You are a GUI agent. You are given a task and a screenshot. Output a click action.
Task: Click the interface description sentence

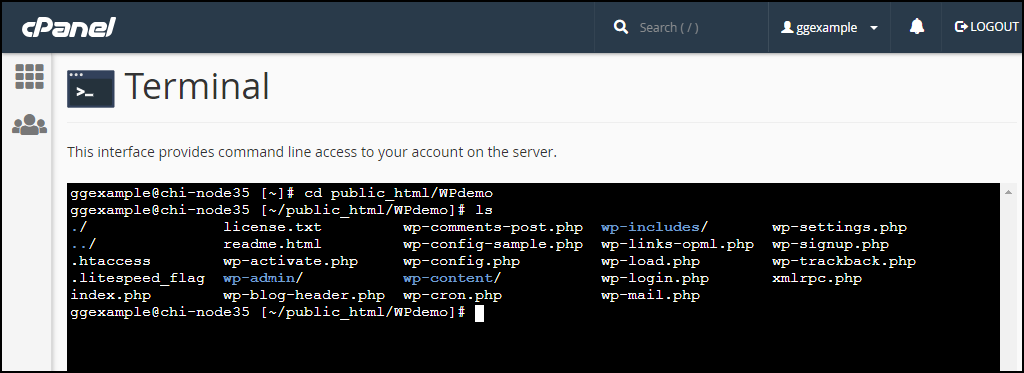point(312,153)
